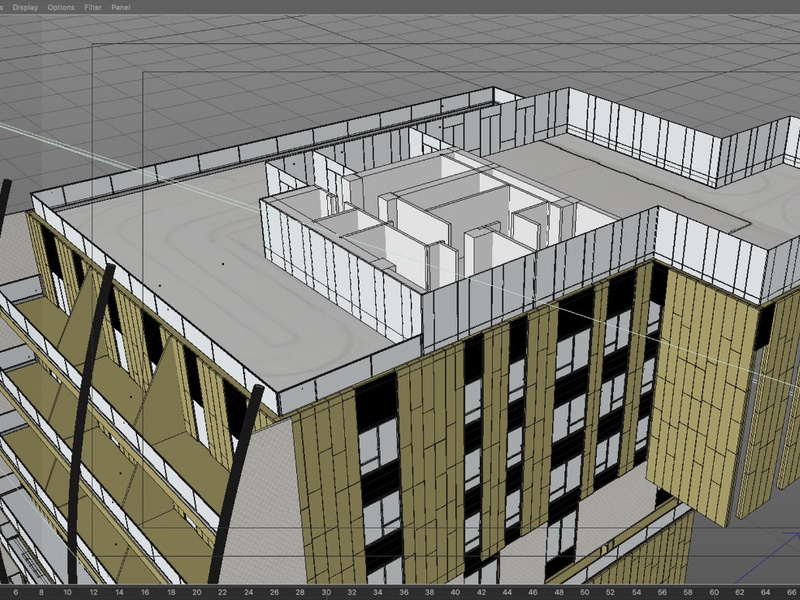Open the Display menu
The image size is (800, 600).
(24, 7)
